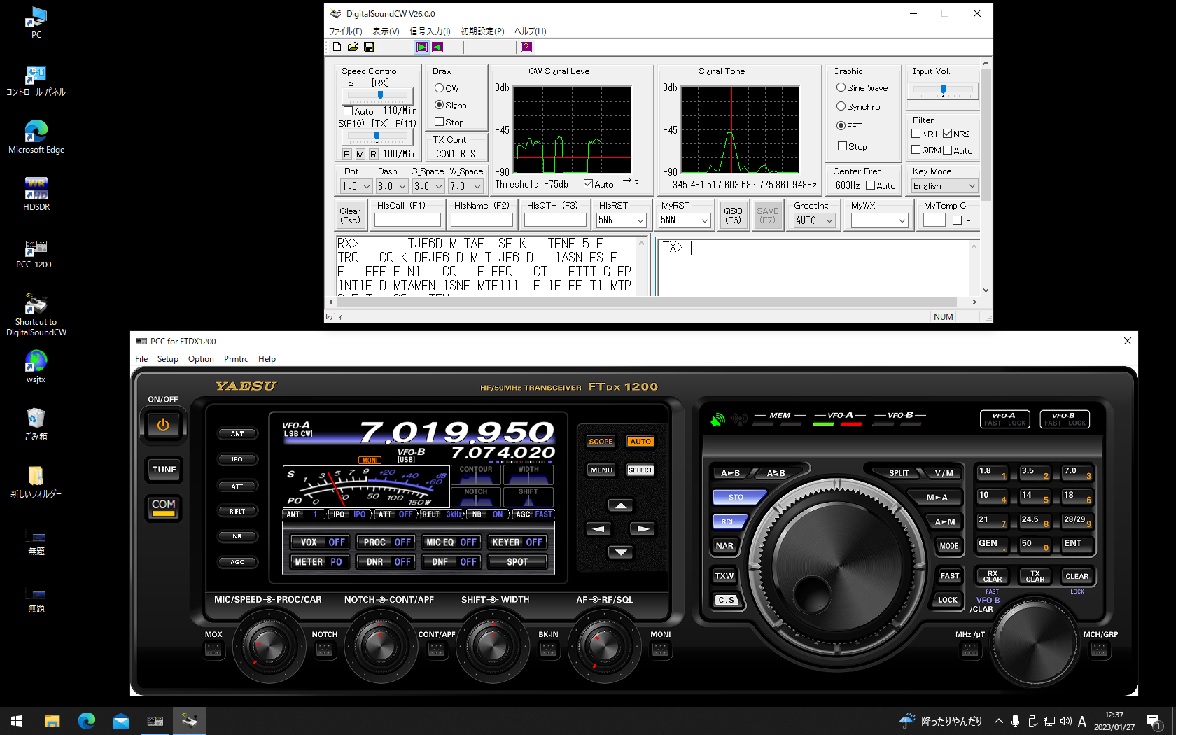Viewport: 1178px width, 735px height.
Task: Toggle the Center Freq Auto checkbox
Action: point(880,186)
